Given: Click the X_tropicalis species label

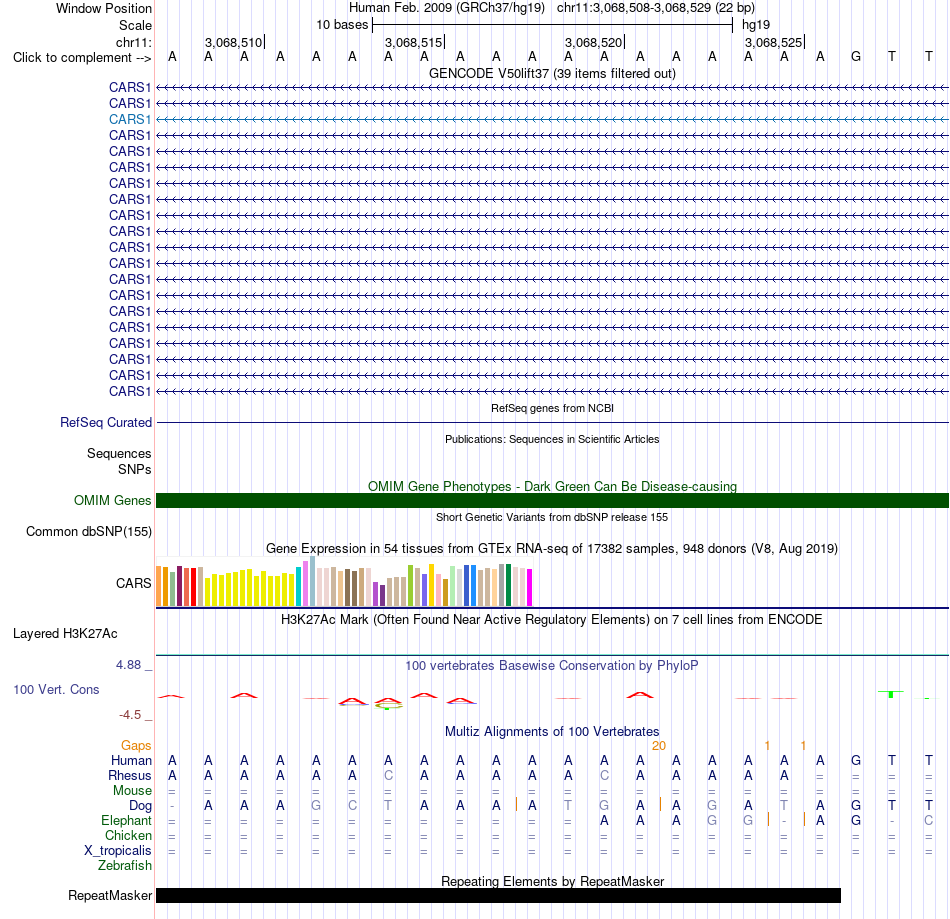Looking at the screenshot, I should [x=118, y=851].
